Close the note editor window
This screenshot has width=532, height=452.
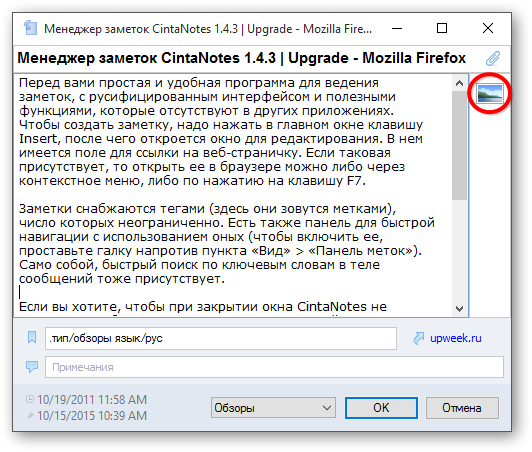[x=488, y=28]
